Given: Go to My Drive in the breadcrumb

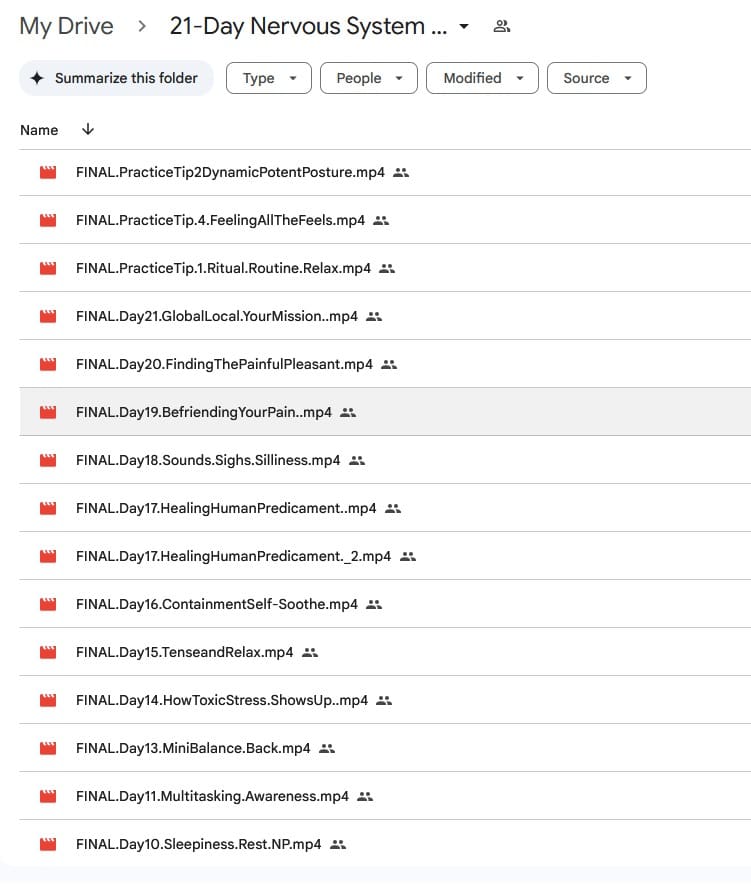Looking at the screenshot, I should coord(66,27).
